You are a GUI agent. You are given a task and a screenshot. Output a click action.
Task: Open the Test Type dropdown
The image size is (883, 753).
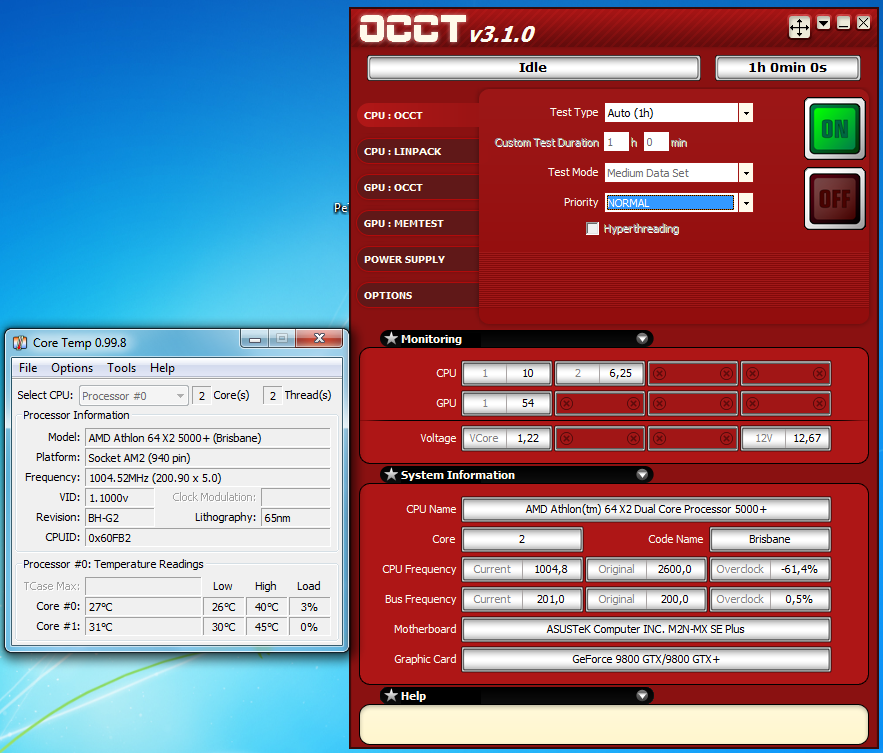[x=746, y=113]
